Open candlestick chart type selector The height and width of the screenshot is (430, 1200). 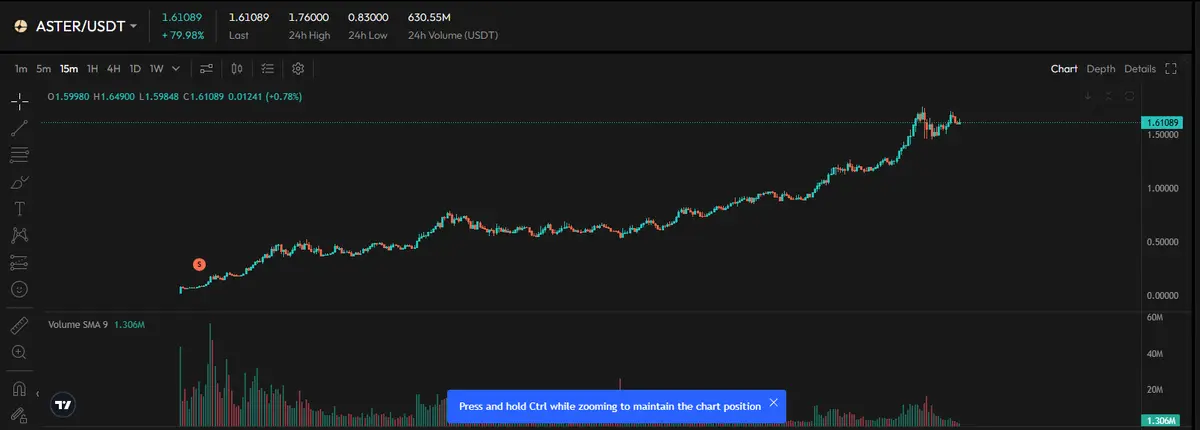(237, 69)
